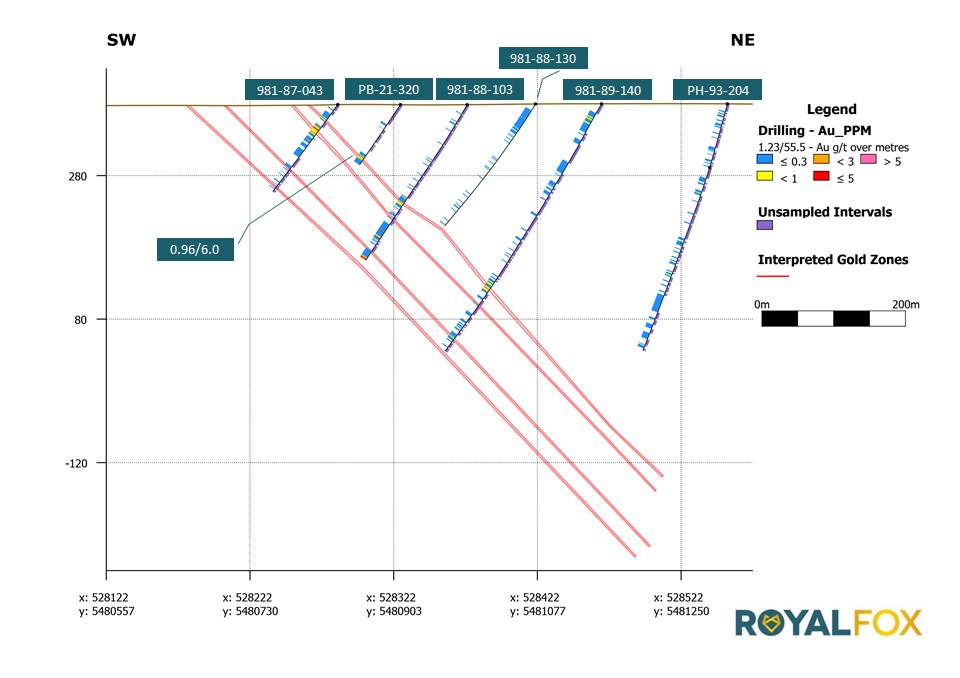Click the purple Unsampled Intervals swatch
Screen dimensions: 960x678
pyautogui.click(x=765, y=226)
